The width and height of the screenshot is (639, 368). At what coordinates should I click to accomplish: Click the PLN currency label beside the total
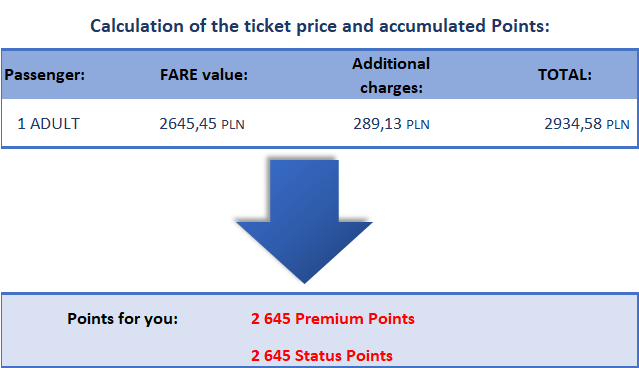click(x=618, y=125)
